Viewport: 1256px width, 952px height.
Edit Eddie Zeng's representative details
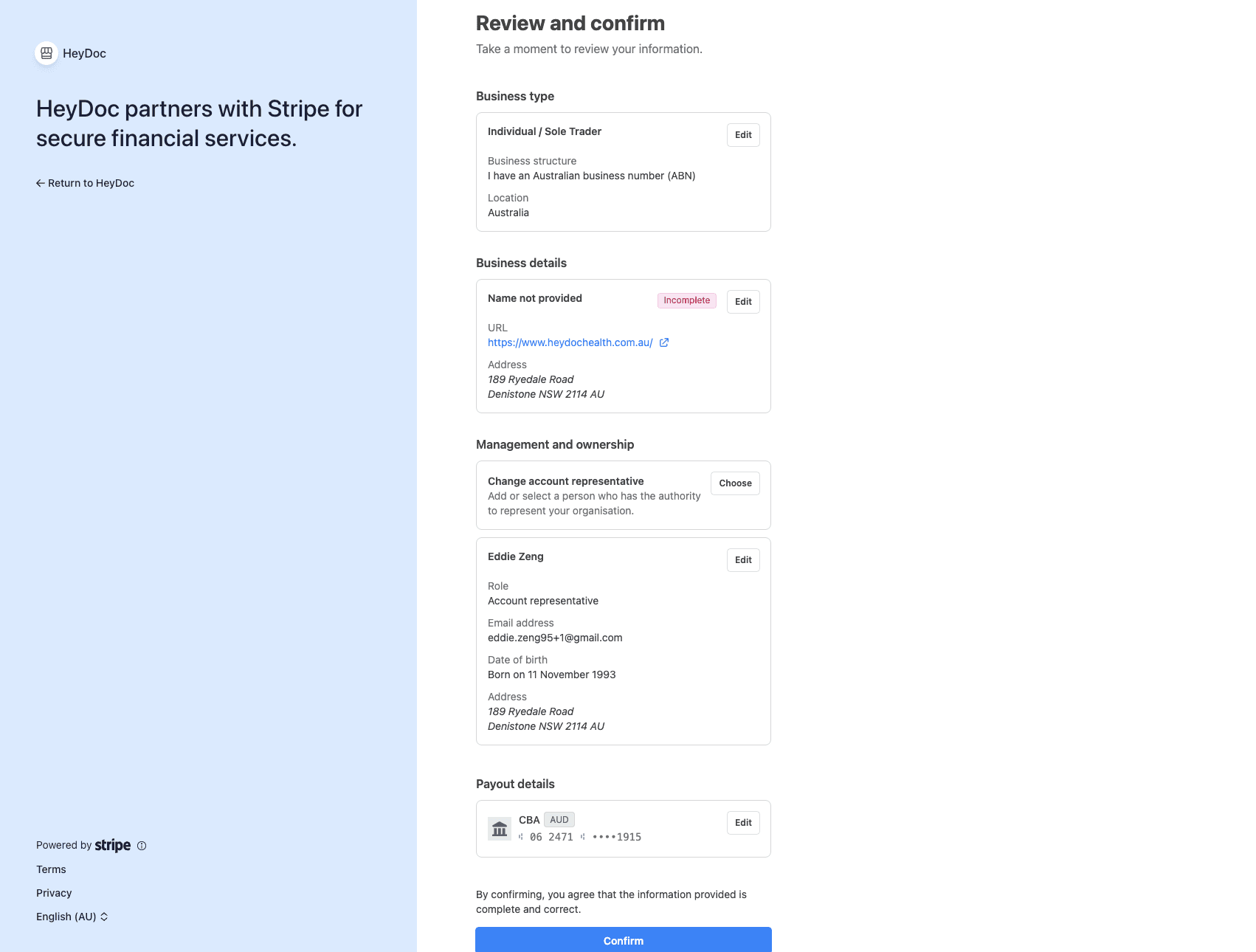[x=742, y=559]
